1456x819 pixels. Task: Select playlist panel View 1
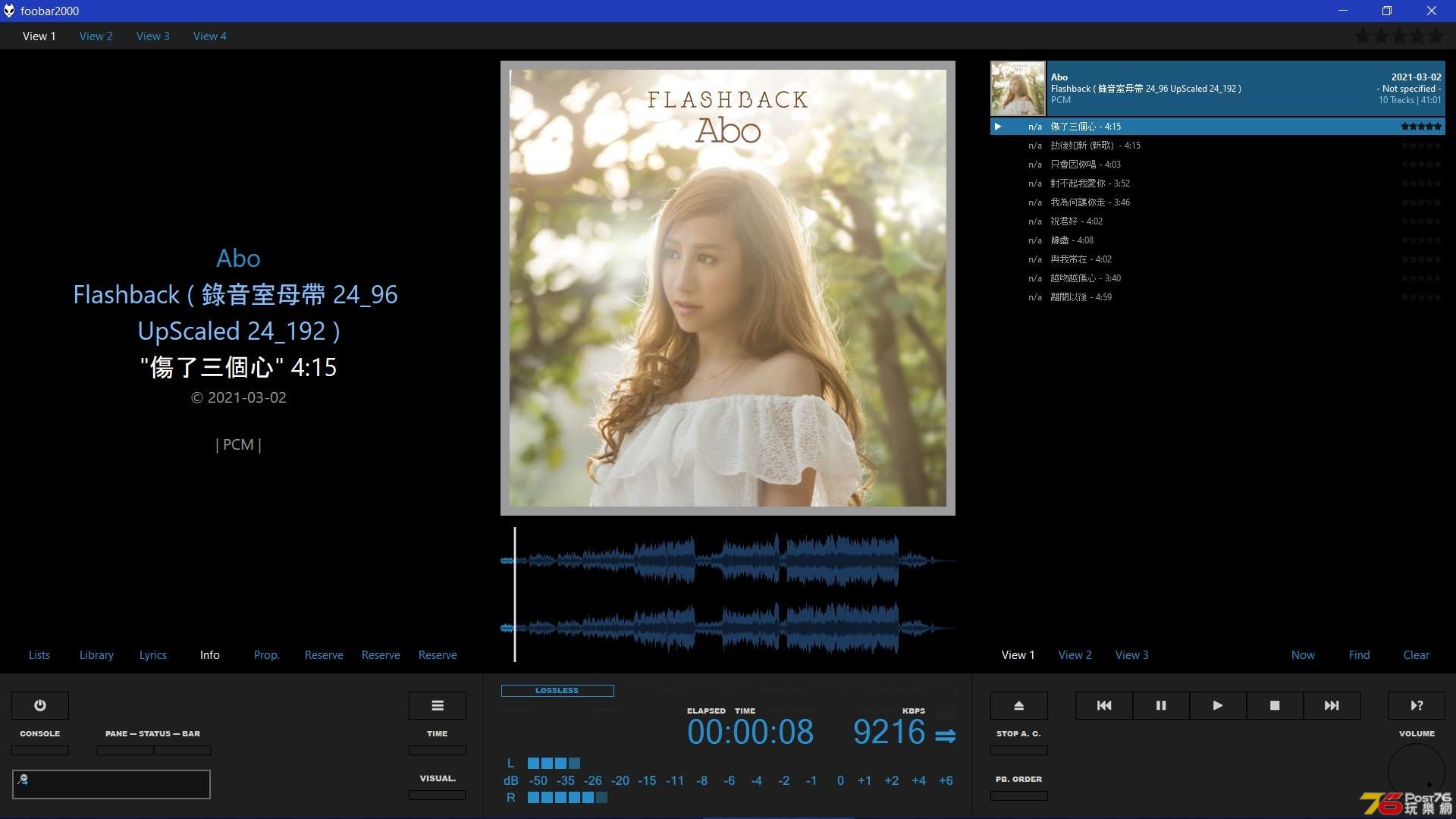pos(1018,654)
